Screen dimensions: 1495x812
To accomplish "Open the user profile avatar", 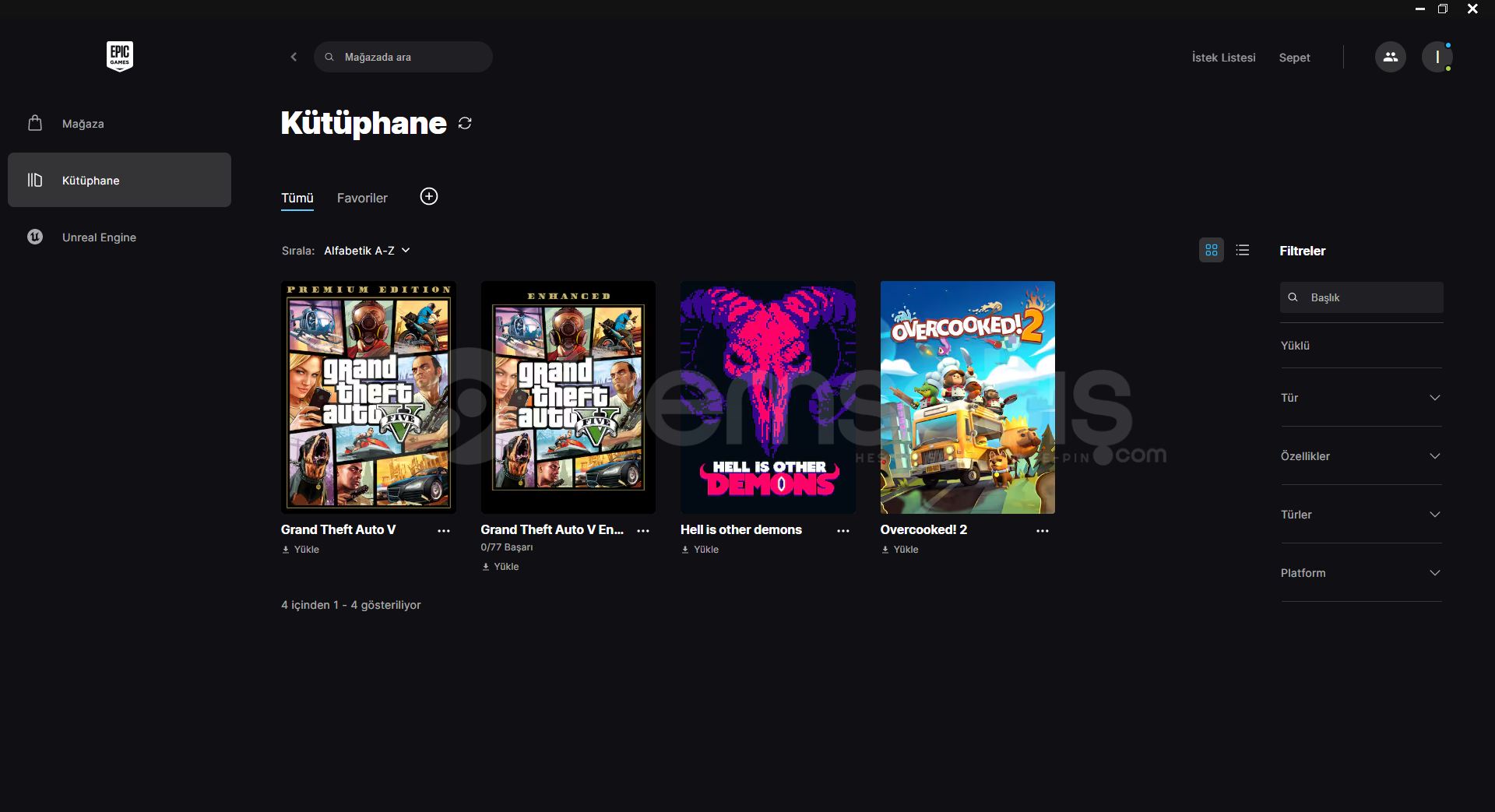I will [x=1437, y=57].
